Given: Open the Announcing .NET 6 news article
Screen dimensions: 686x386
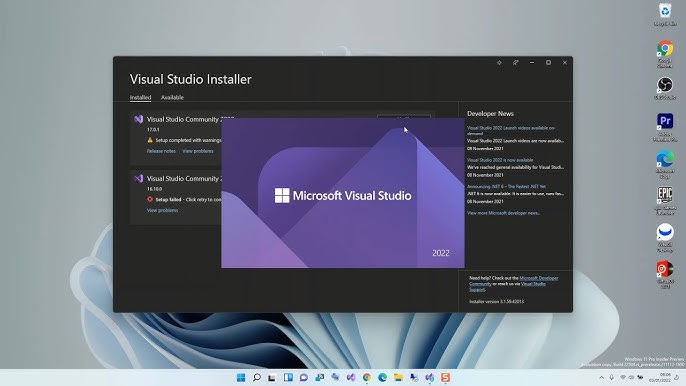Looking at the screenshot, I should click(506, 186).
